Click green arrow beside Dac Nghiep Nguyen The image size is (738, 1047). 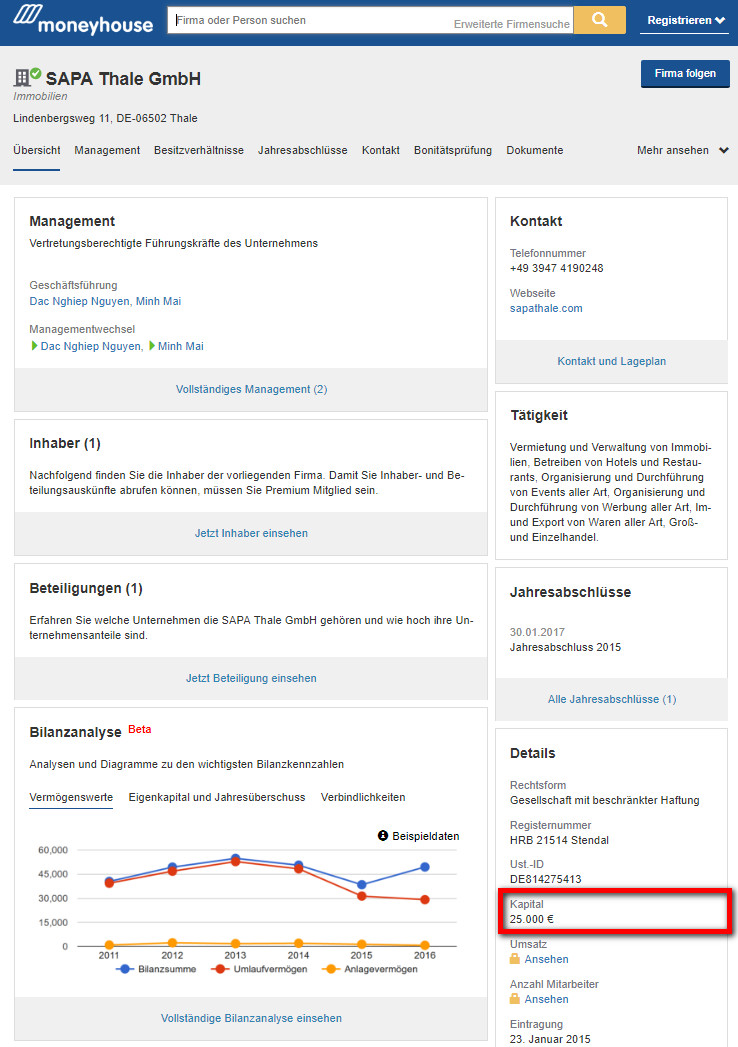(34, 346)
